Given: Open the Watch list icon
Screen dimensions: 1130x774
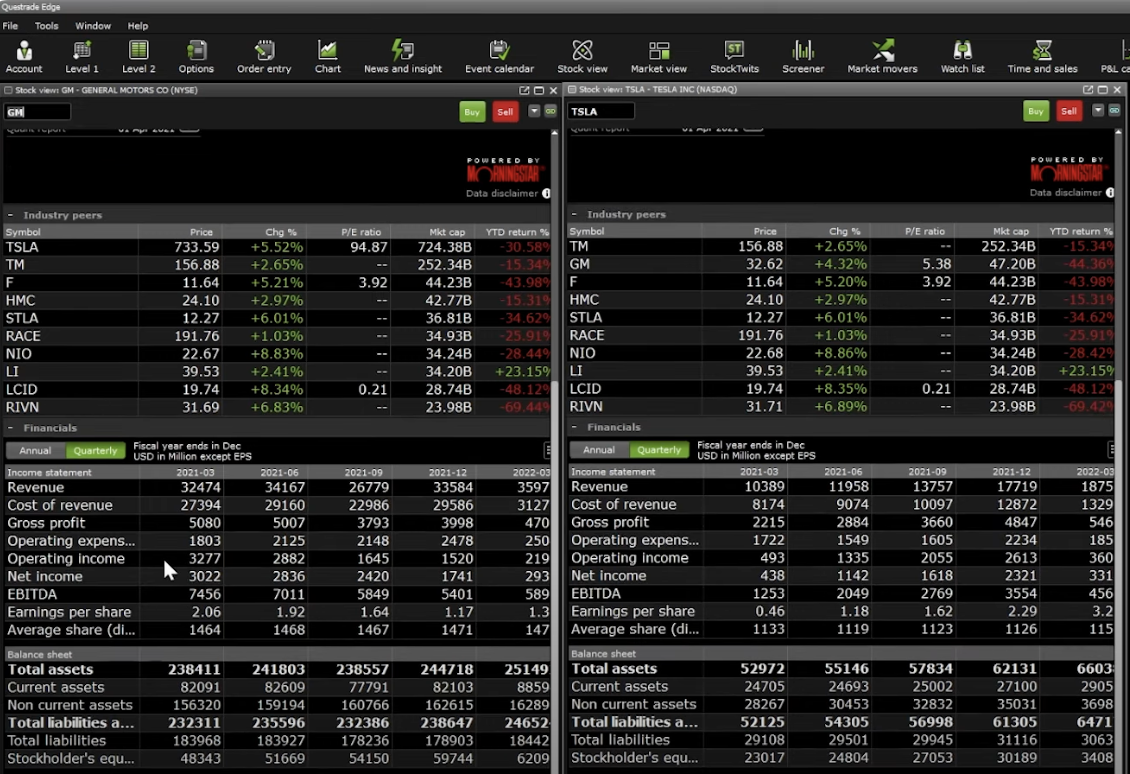Looking at the screenshot, I should [x=962, y=57].
